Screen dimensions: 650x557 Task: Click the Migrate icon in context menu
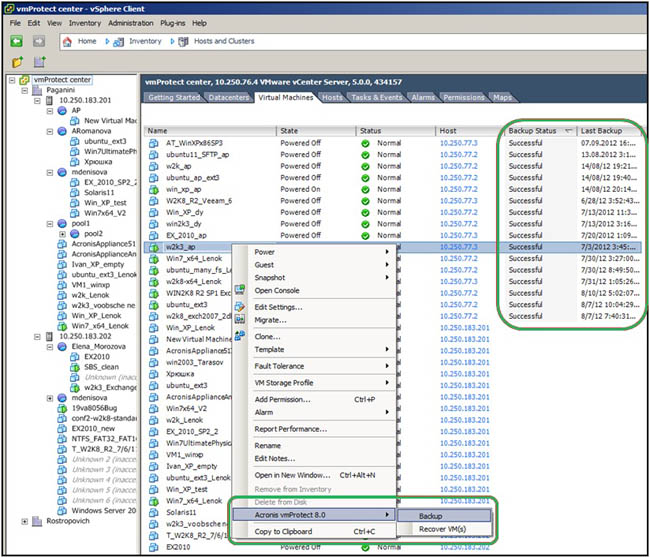click(240, 319)
